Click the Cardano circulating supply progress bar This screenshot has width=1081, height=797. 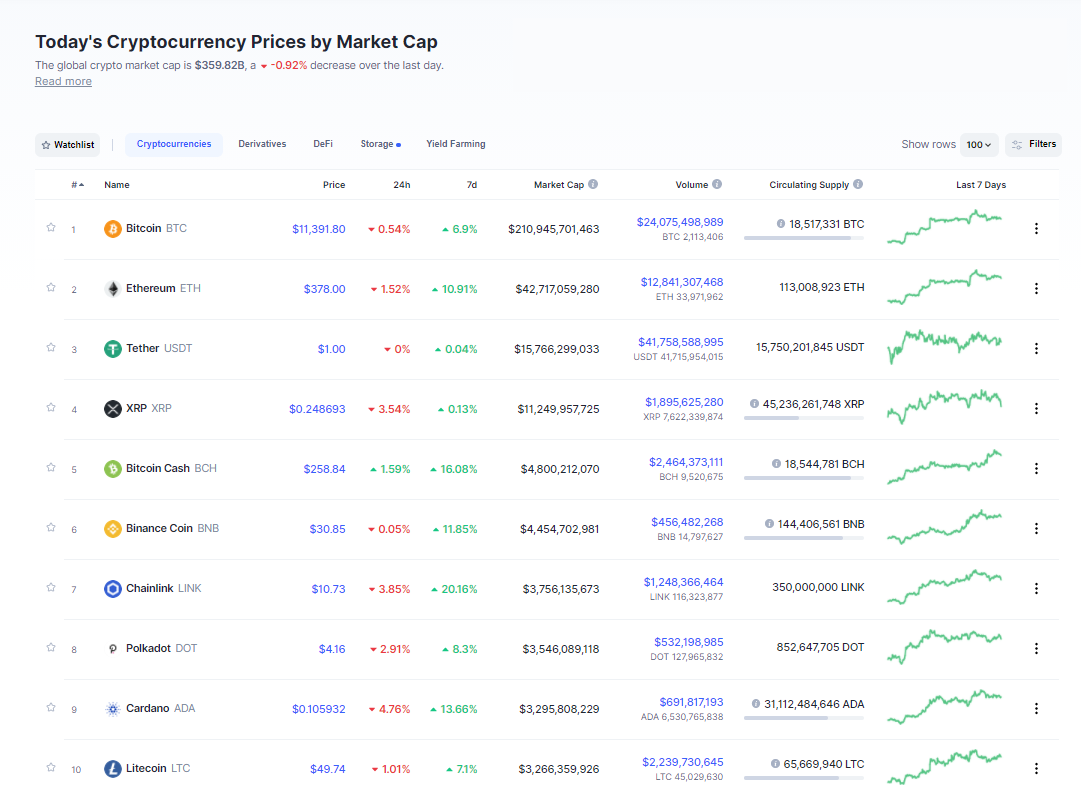tap(804, 718)
